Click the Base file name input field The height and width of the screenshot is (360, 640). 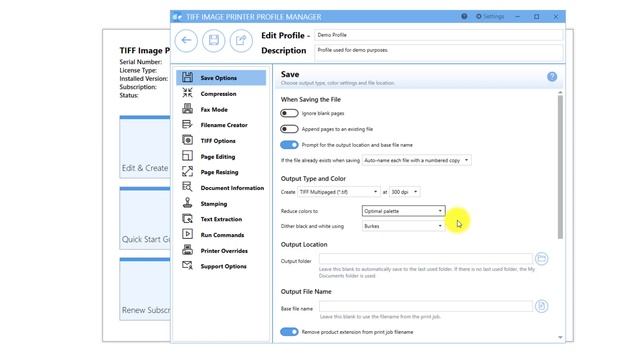click(426, 306)
